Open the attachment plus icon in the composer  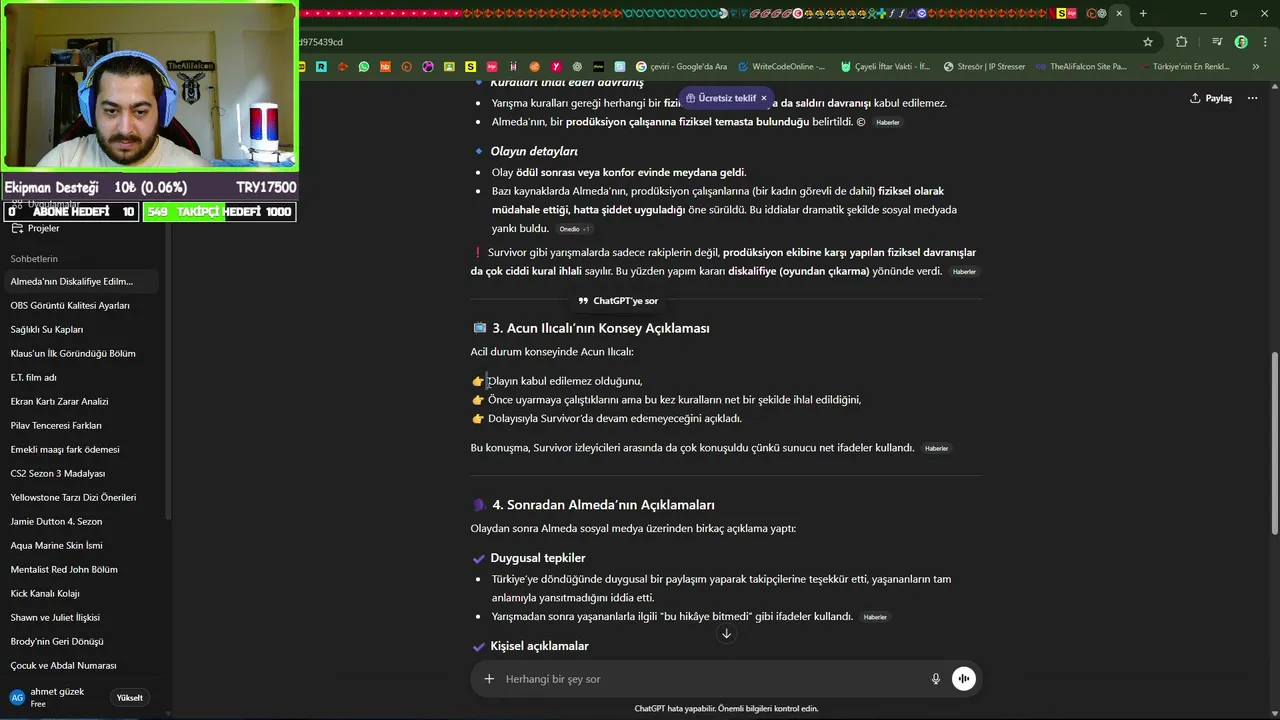489,679
